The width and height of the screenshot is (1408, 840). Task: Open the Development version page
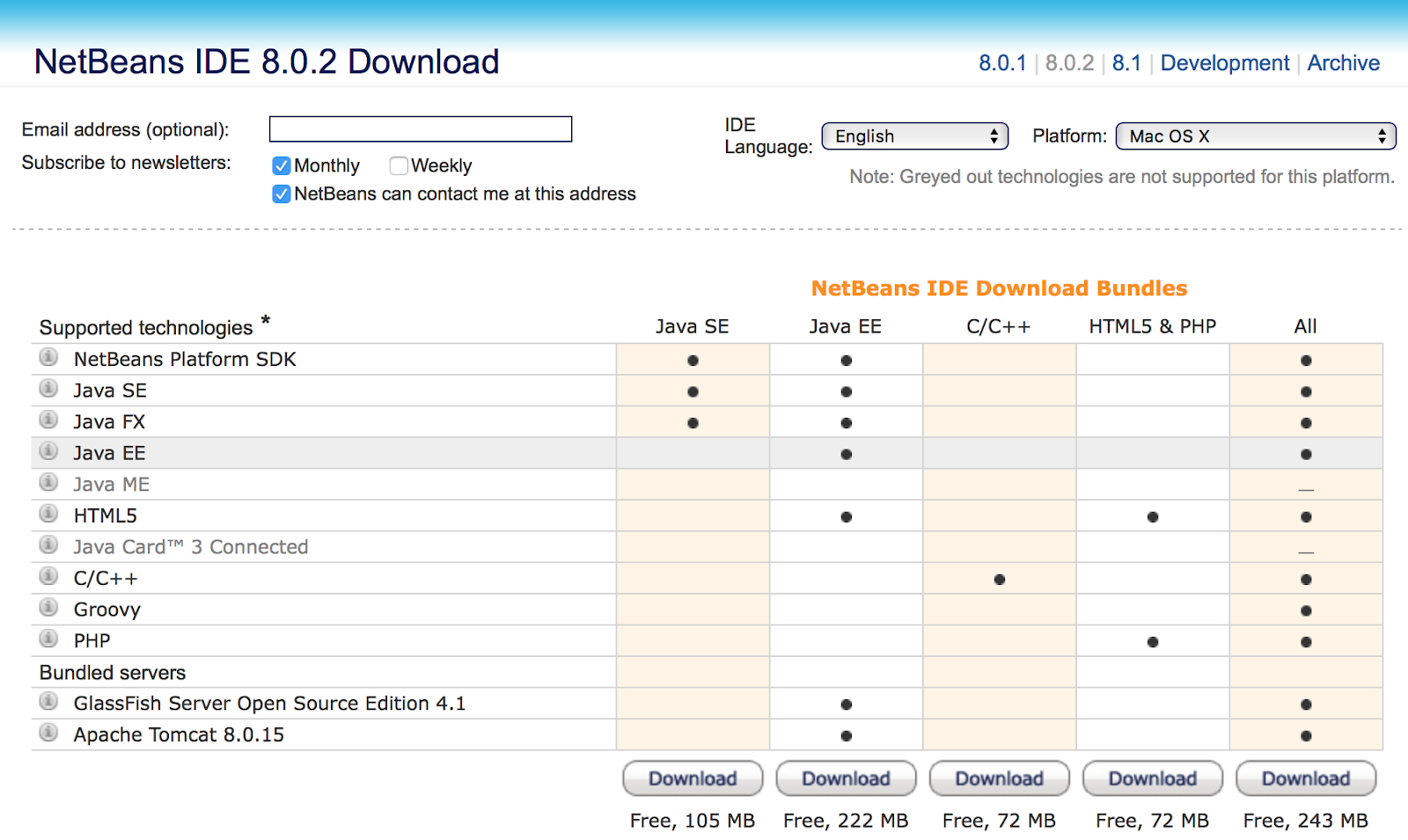[1224, 62]
